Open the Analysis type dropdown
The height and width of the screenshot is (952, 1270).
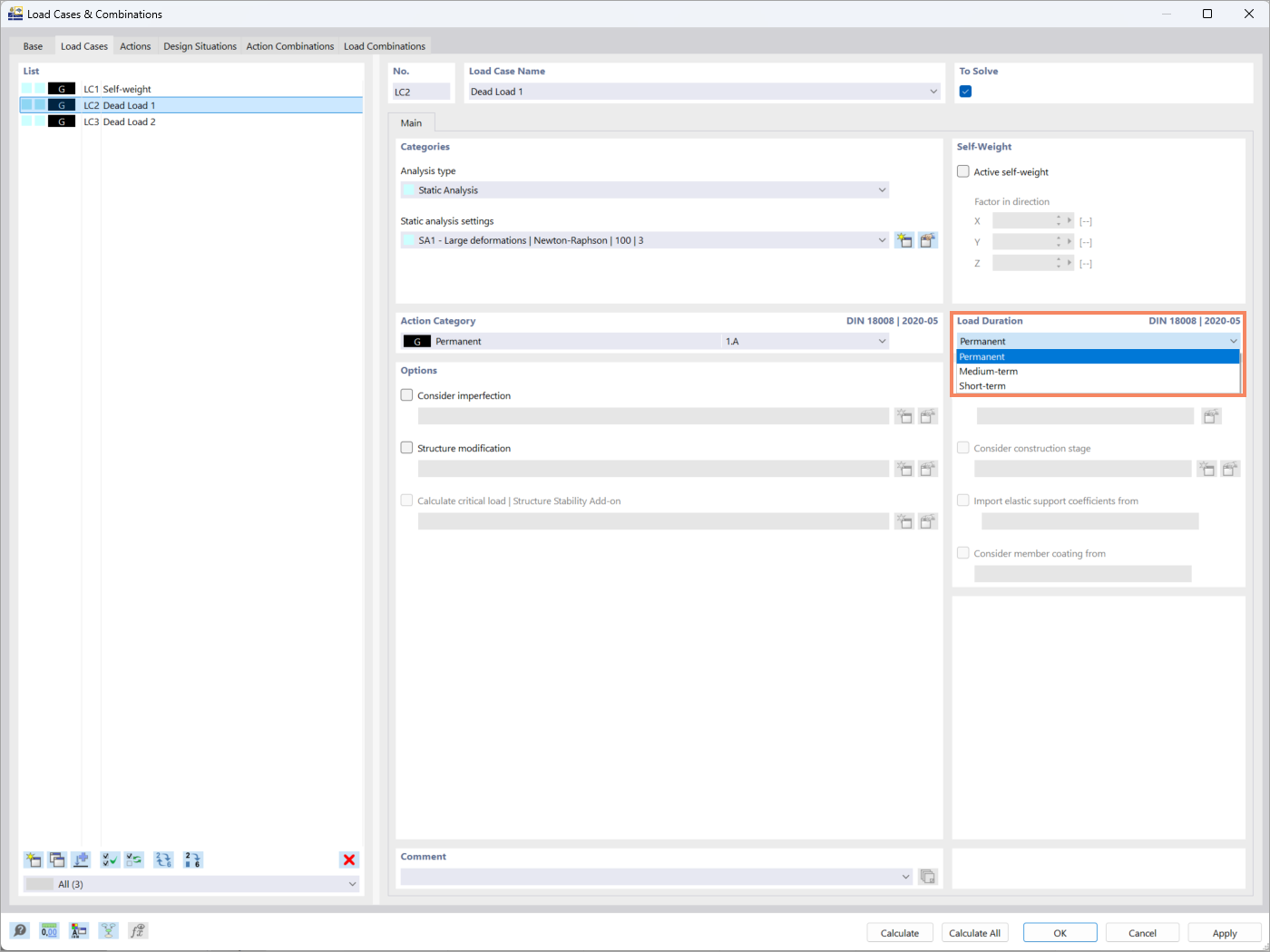pos(881,189)
